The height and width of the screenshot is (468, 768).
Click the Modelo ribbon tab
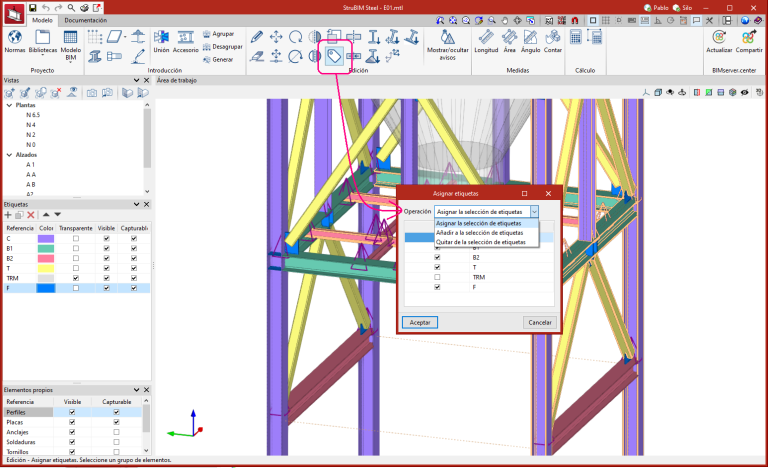(x=43, y=20)
